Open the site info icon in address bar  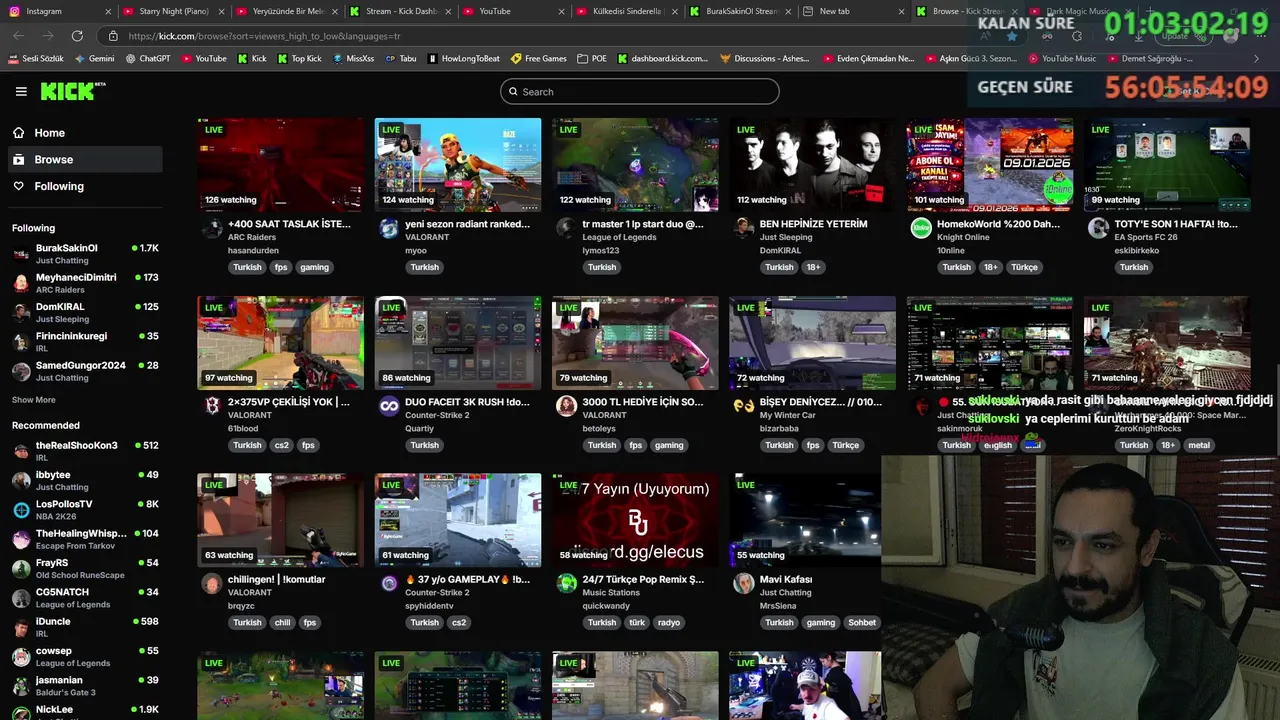pos(113,36)
